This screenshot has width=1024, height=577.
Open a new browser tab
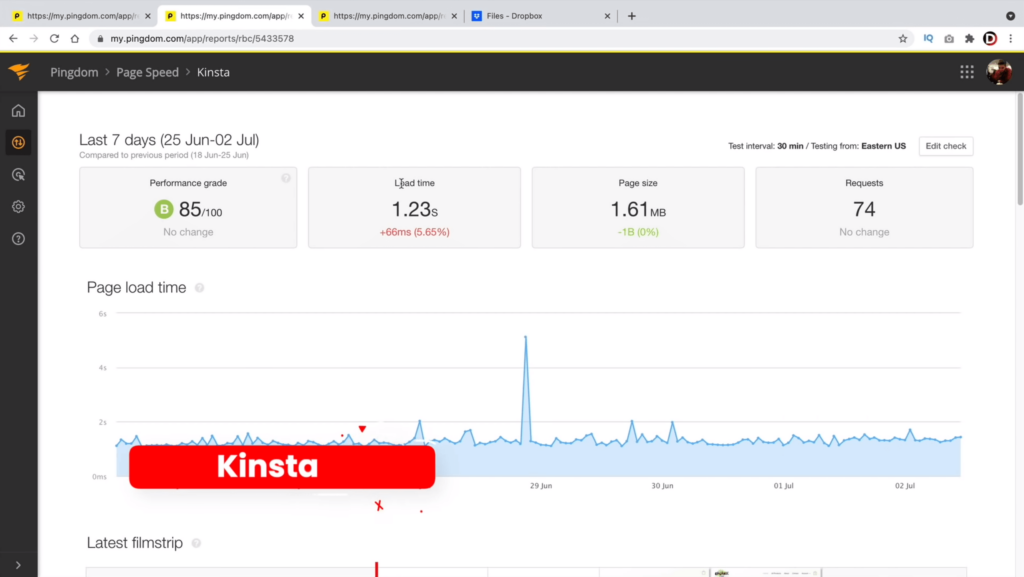click(632, 16)
